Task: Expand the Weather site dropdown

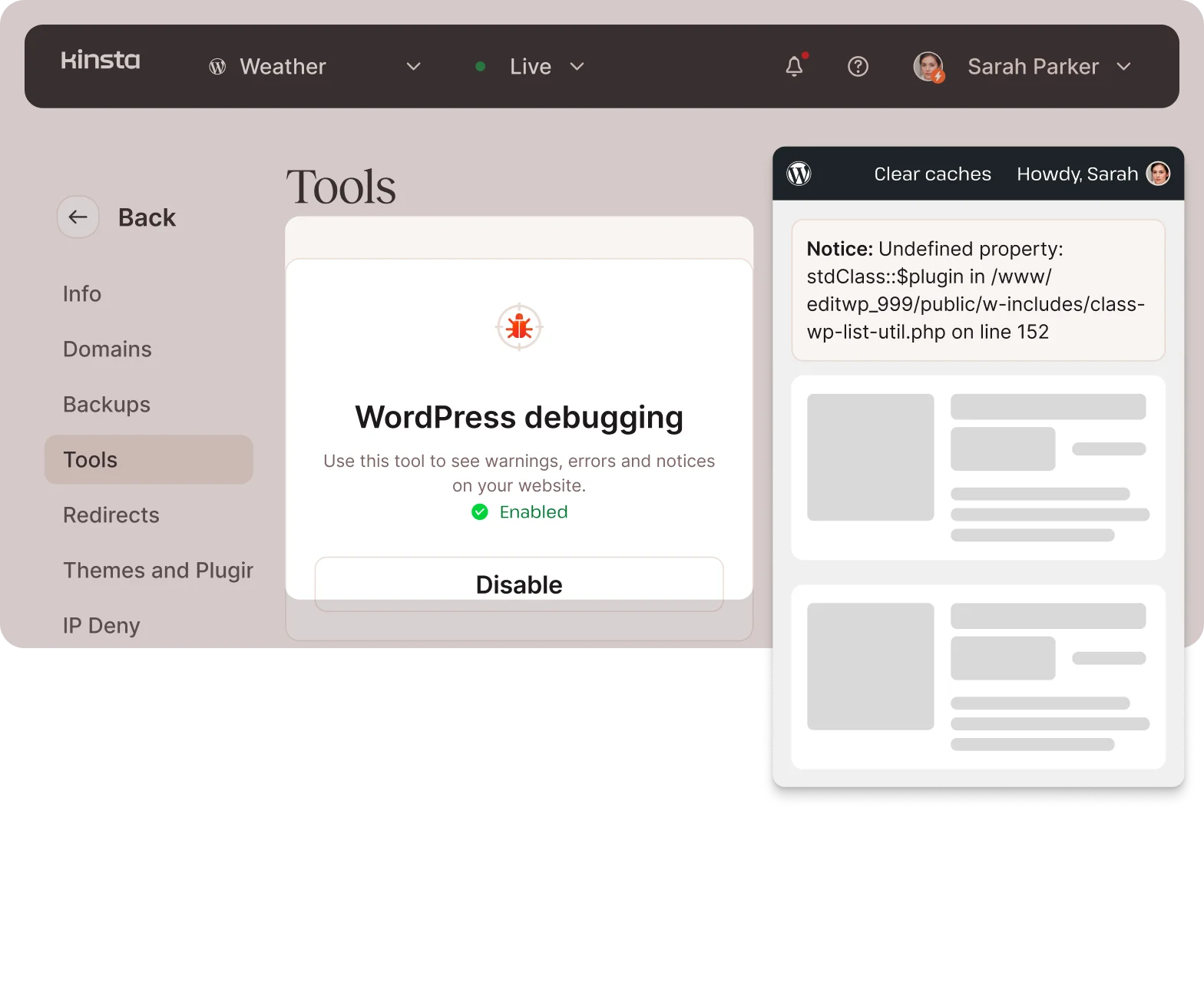Action: tap(413, 67)
